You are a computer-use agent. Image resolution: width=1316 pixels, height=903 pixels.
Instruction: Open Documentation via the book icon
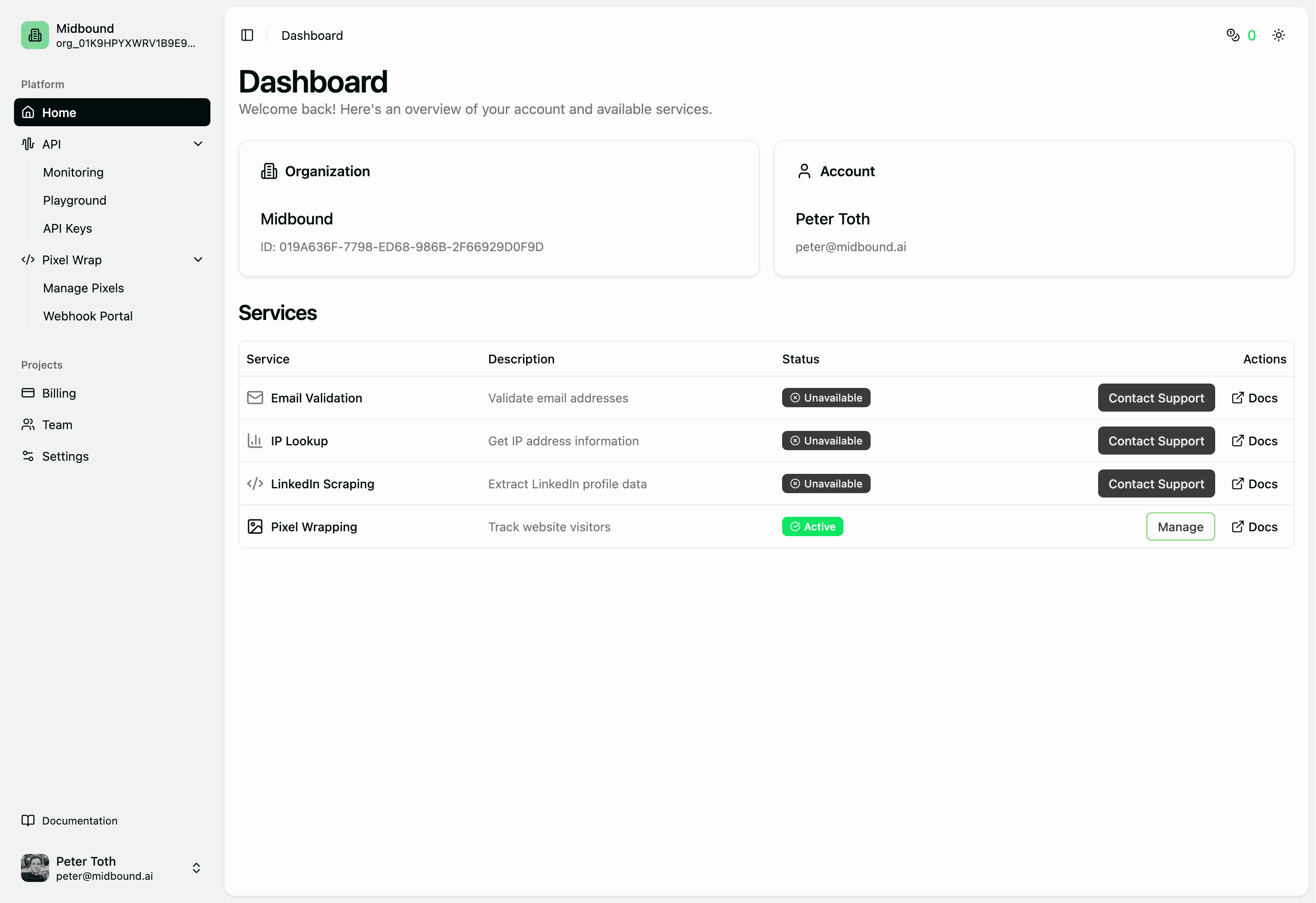[x=28, y=820]
